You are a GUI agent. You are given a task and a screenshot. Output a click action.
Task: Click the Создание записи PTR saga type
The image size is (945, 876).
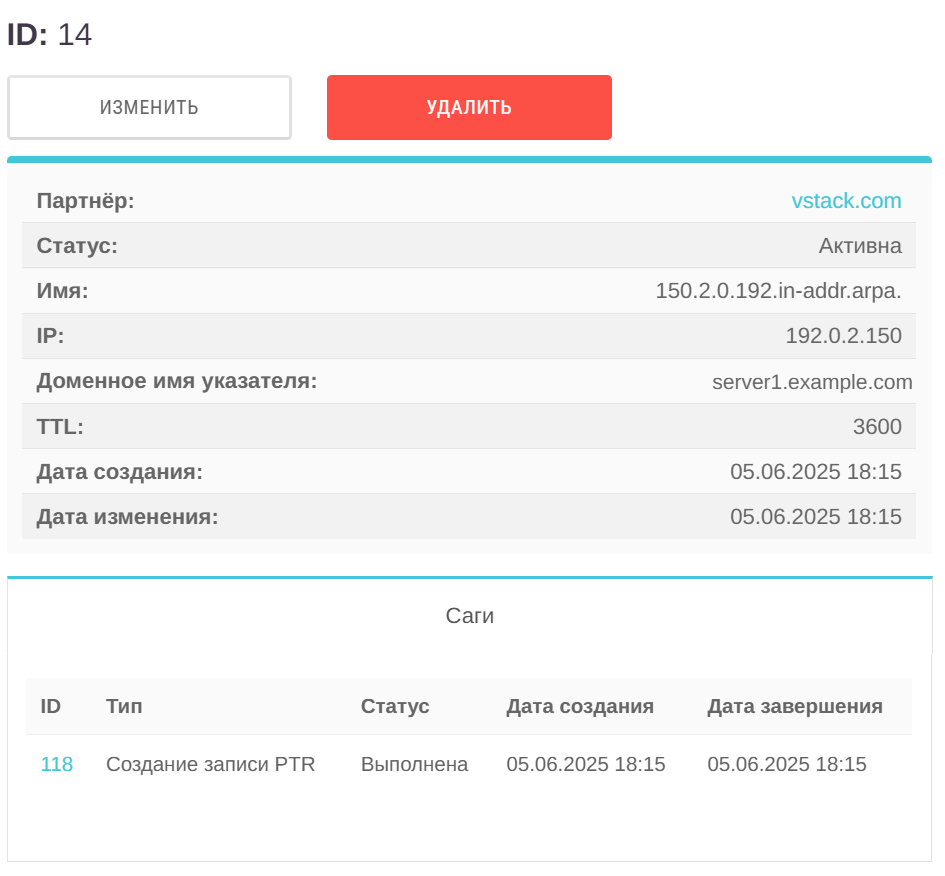tap(210, 765)
